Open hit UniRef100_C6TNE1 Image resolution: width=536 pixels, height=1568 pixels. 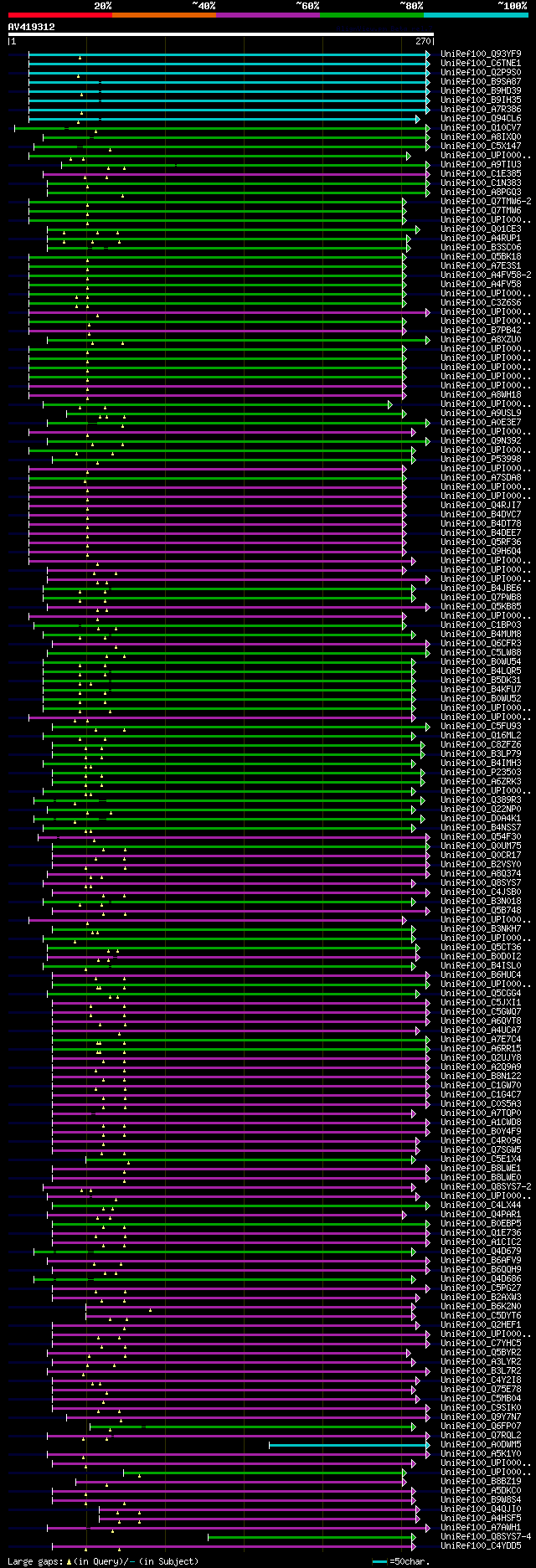coord(481,63)
